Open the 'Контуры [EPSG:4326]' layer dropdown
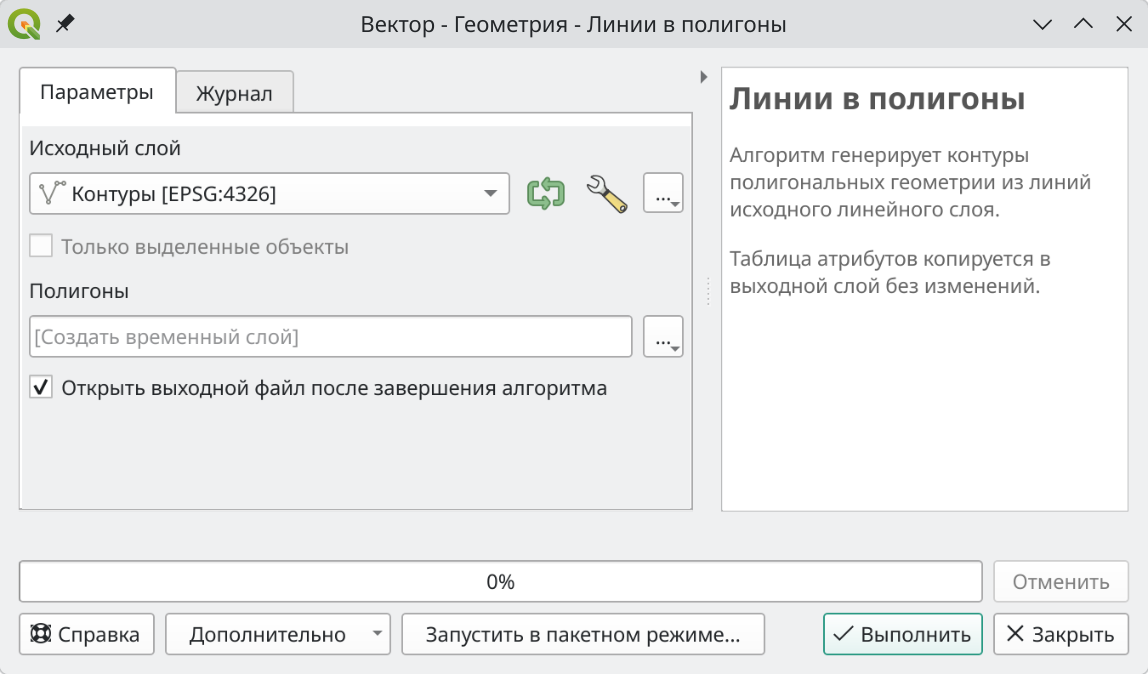 click(268, 194)
